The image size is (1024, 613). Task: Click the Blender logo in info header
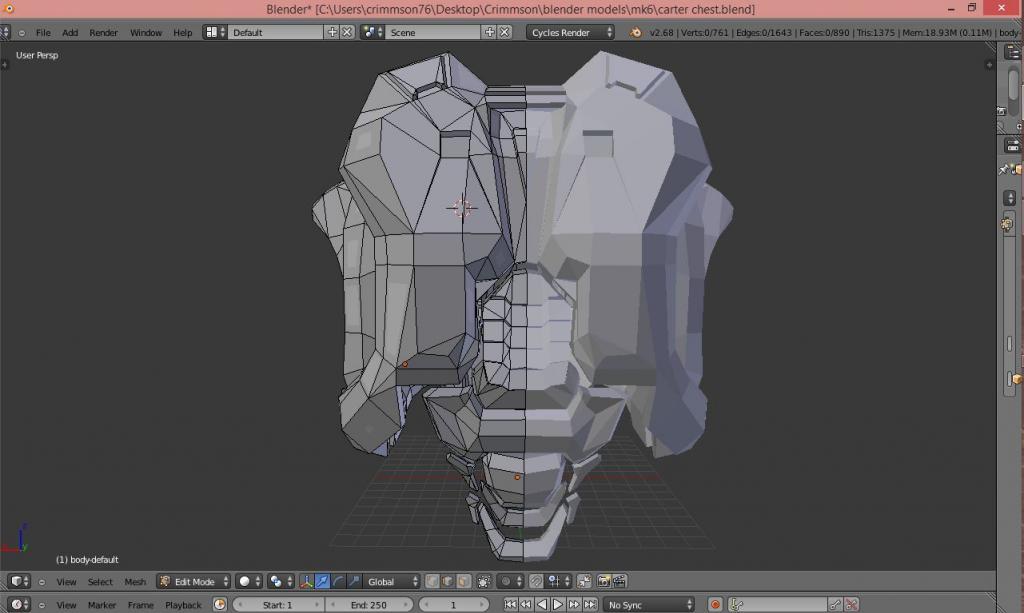pos(635,32)
